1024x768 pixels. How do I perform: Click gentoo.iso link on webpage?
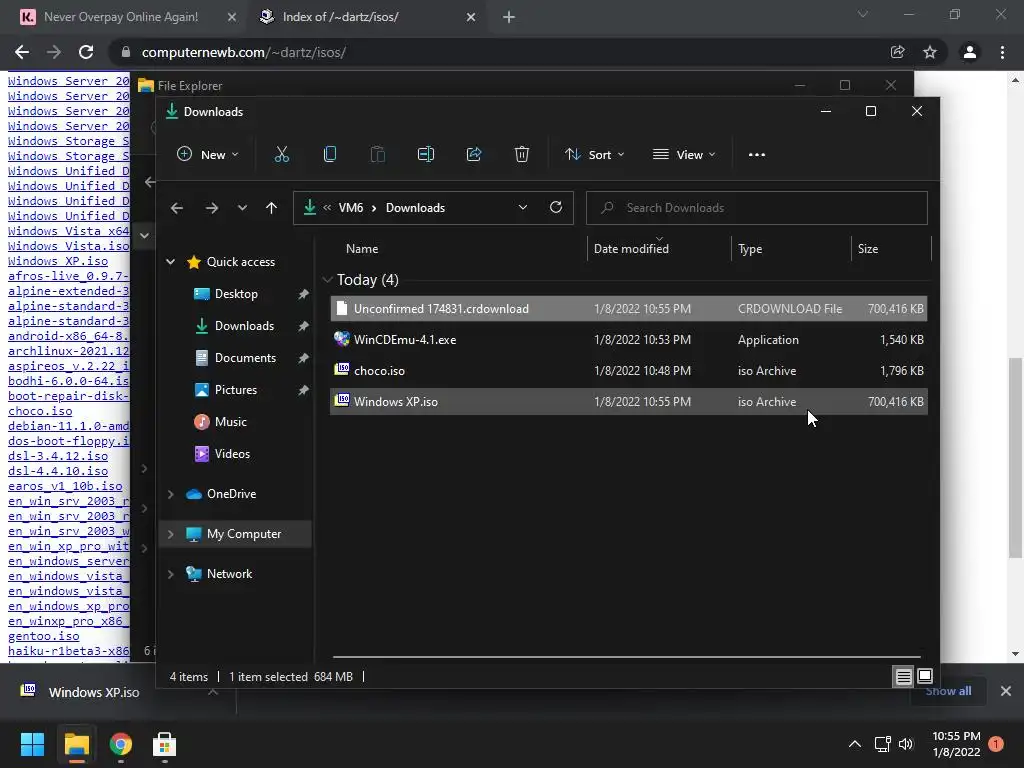pos(44,636)
